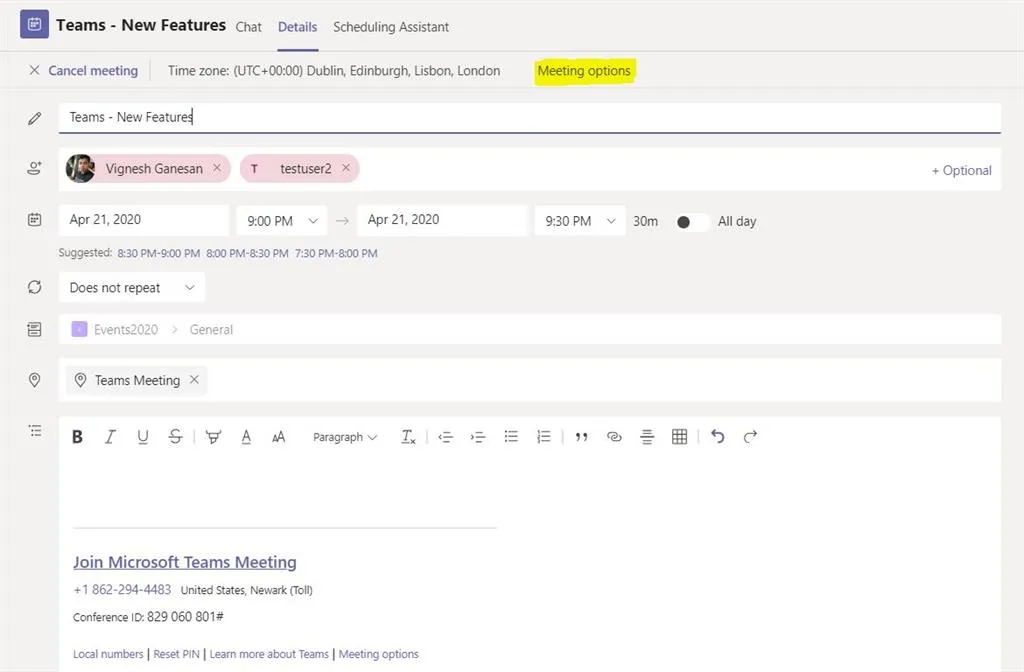Pick suggested time 8:00 PM-8:30 PM

tap(248, 253)
